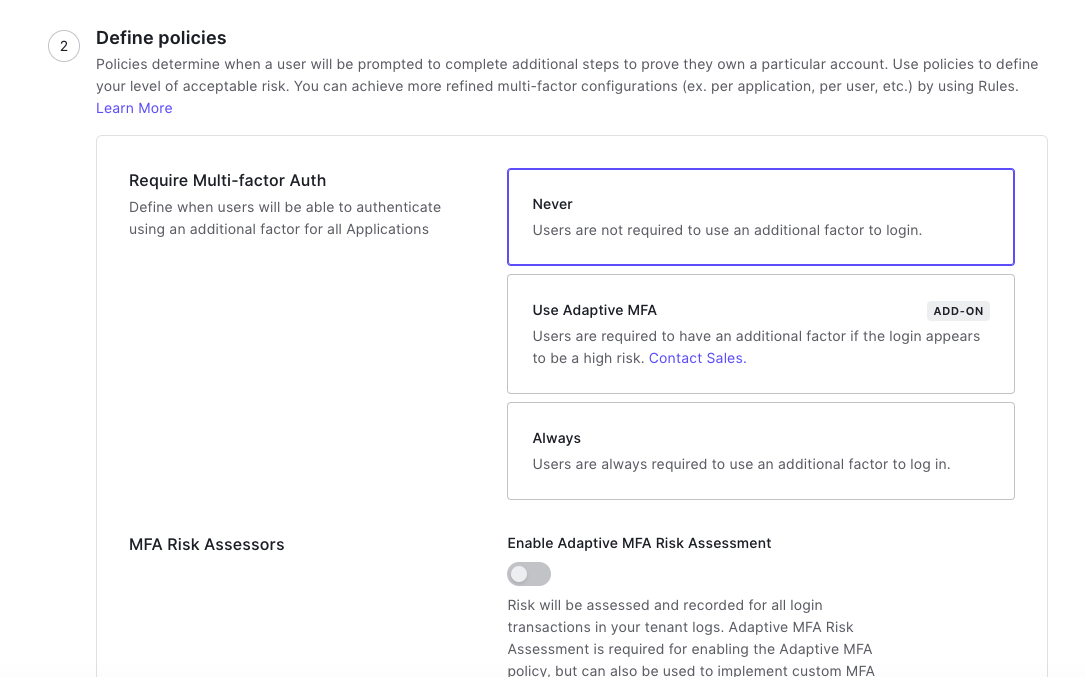Click the step 2 indicator circle
This screenshot has width=1085, height=677.
coord(64,46)
